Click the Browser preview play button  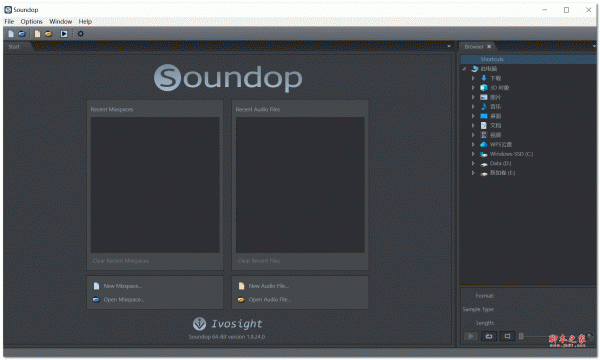(471, 336)
